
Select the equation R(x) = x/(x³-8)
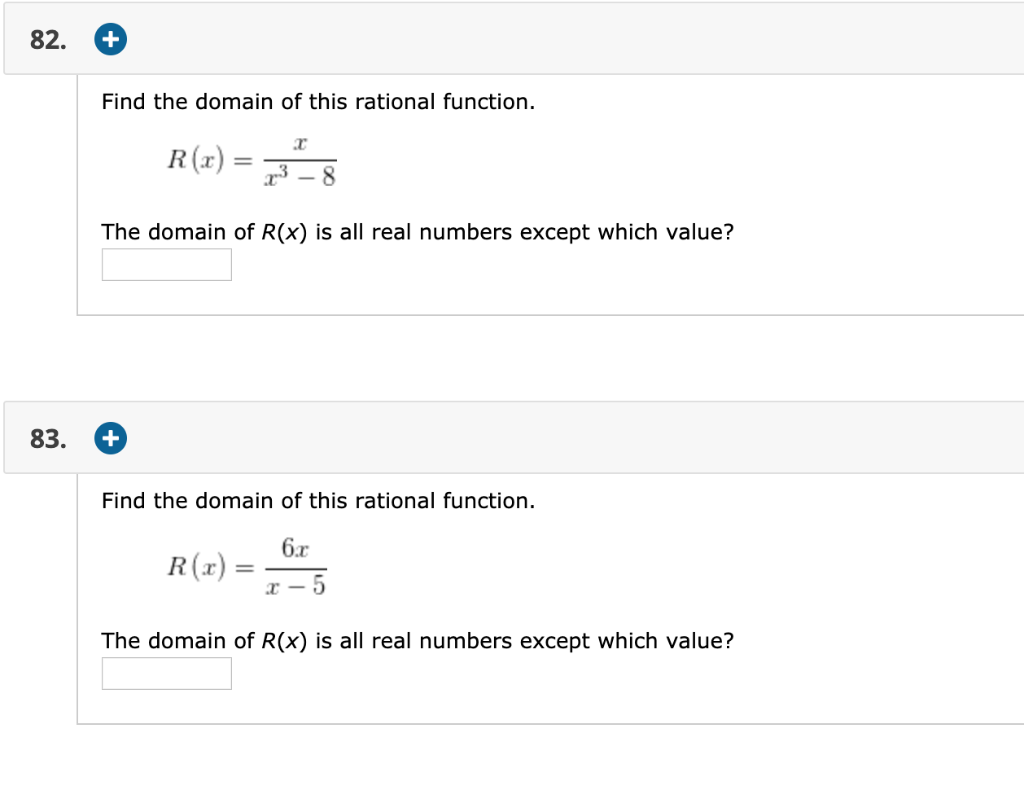(250, 160)
